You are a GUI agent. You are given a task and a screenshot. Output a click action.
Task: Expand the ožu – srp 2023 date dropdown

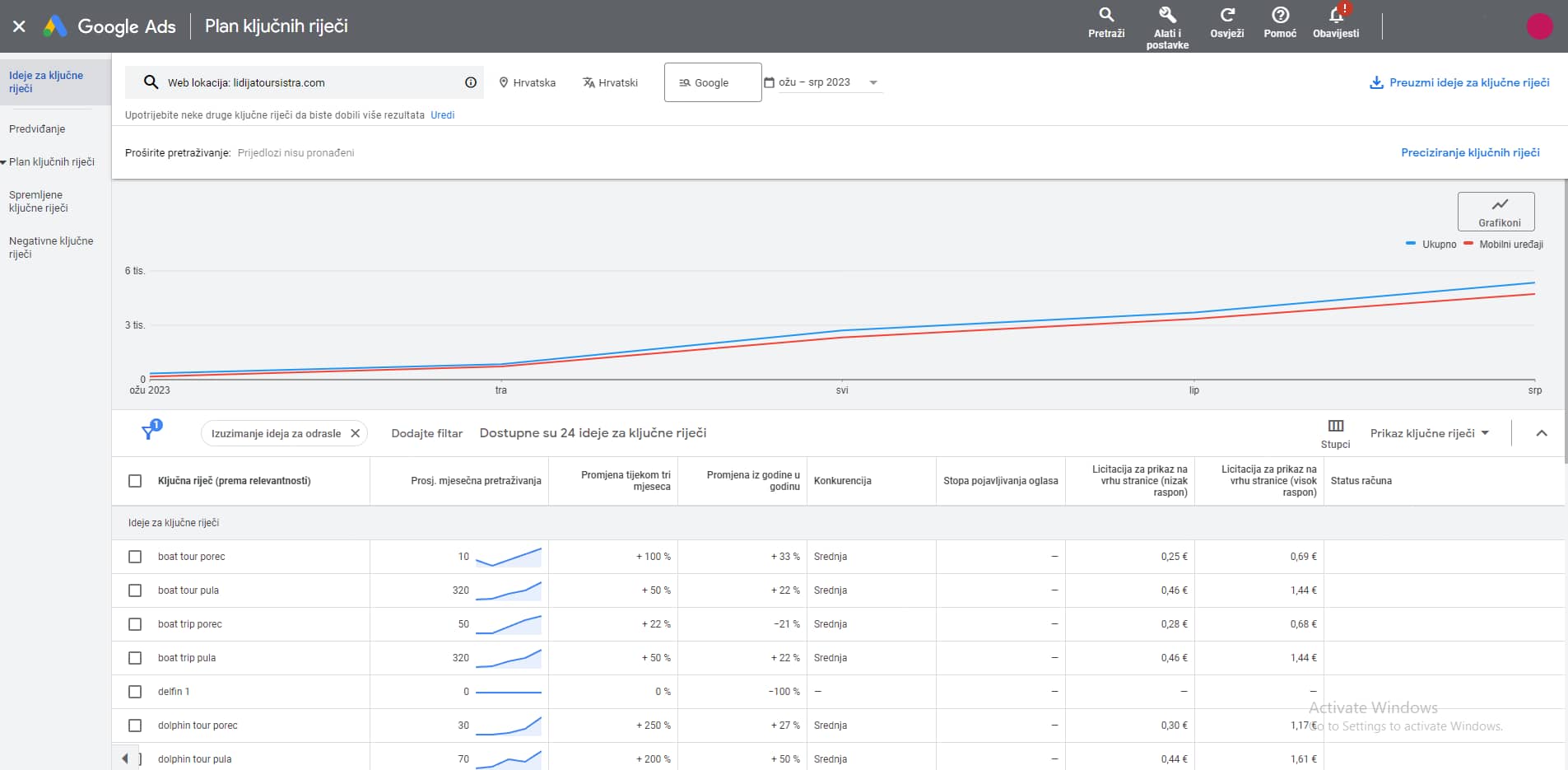[x=873, y=82]
